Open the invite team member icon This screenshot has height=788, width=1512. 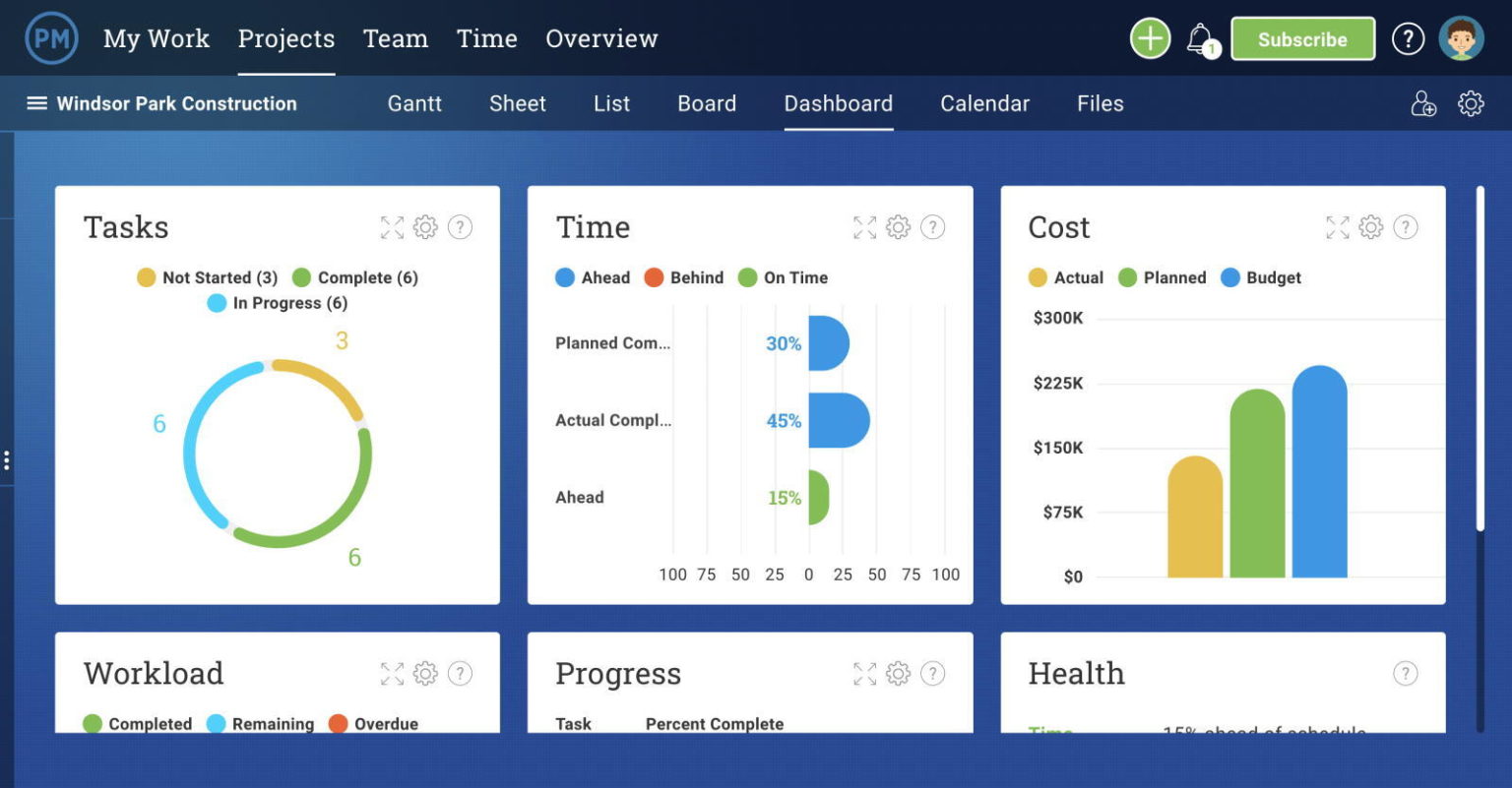pyautogui.click(x=1423, y=103)
